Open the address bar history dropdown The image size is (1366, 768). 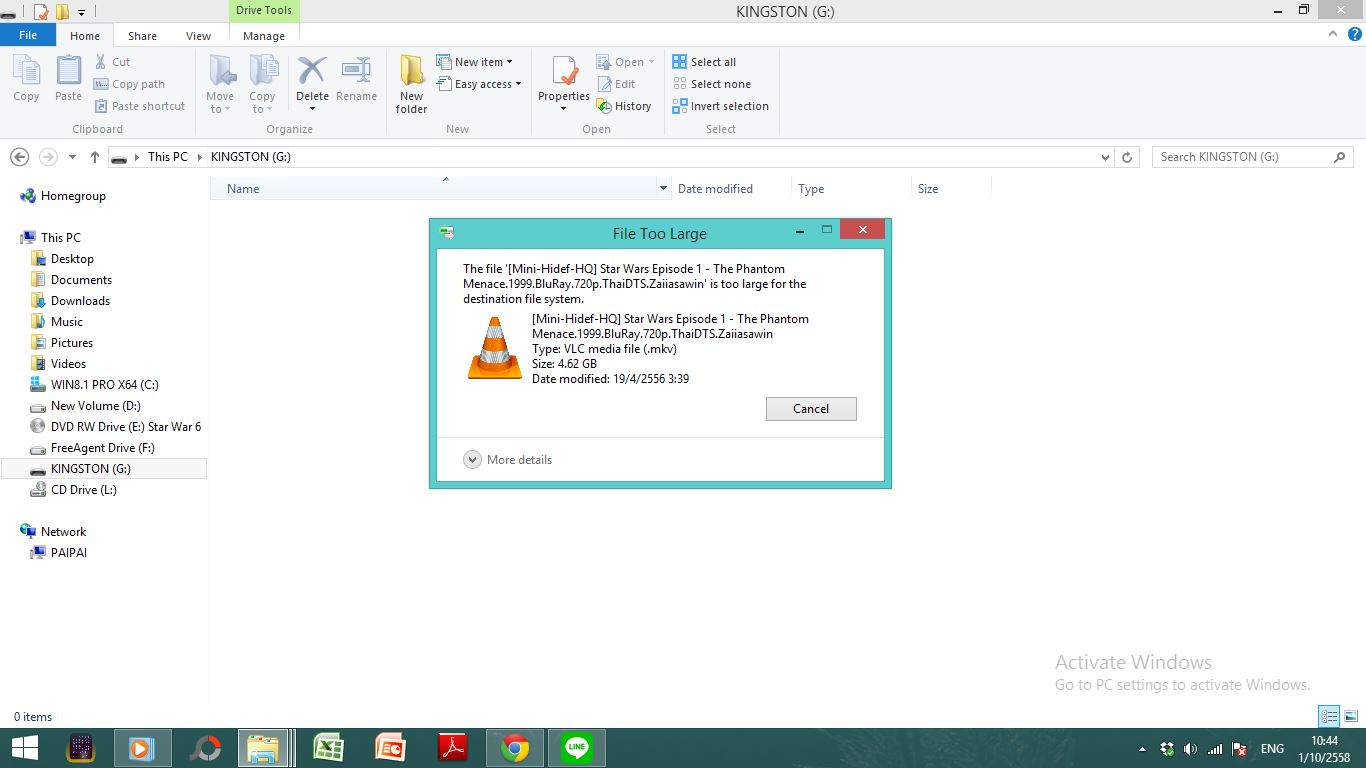click(x=1105, y=157)
